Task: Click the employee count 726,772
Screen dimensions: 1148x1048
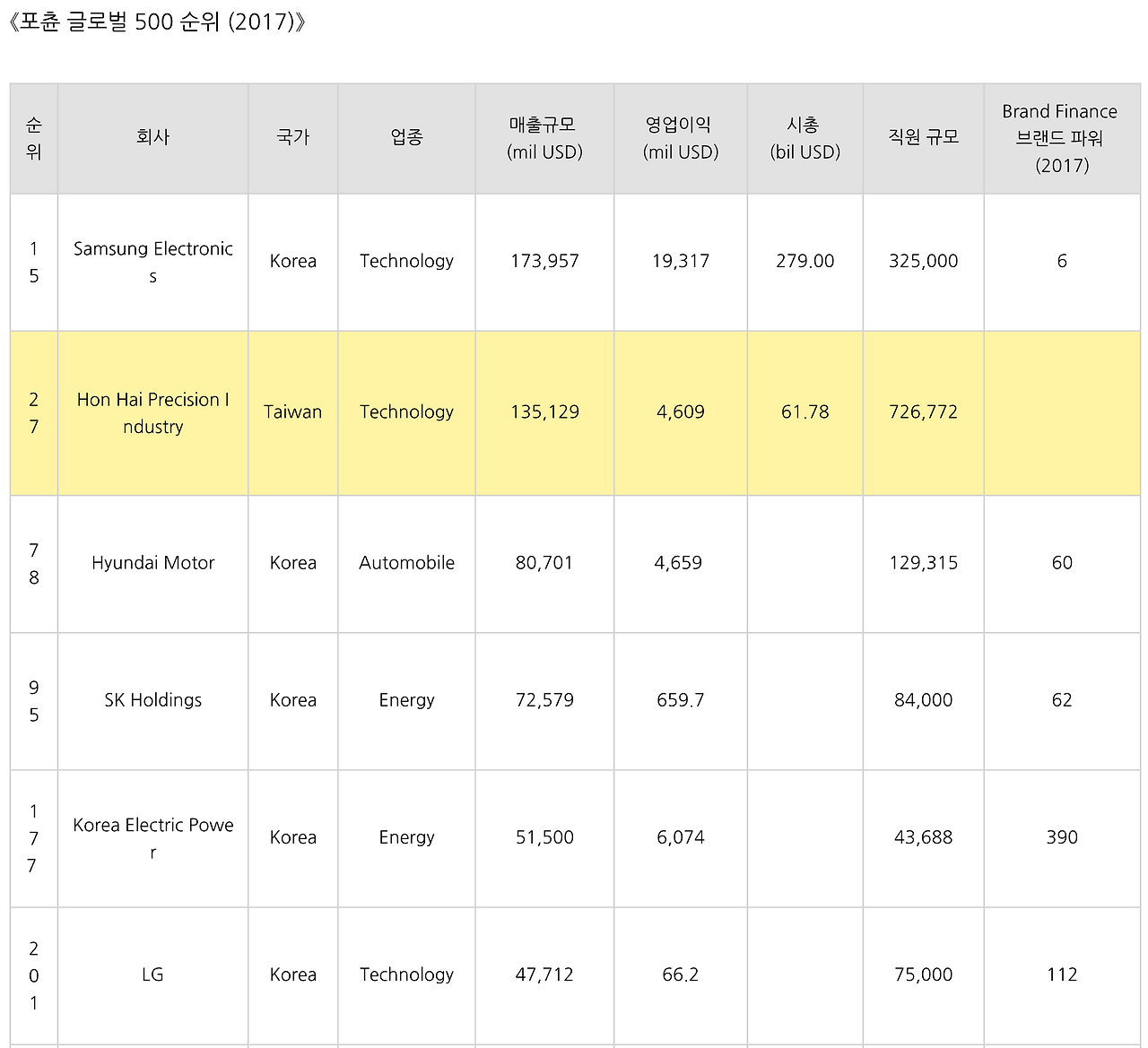Action: (924, 412)
